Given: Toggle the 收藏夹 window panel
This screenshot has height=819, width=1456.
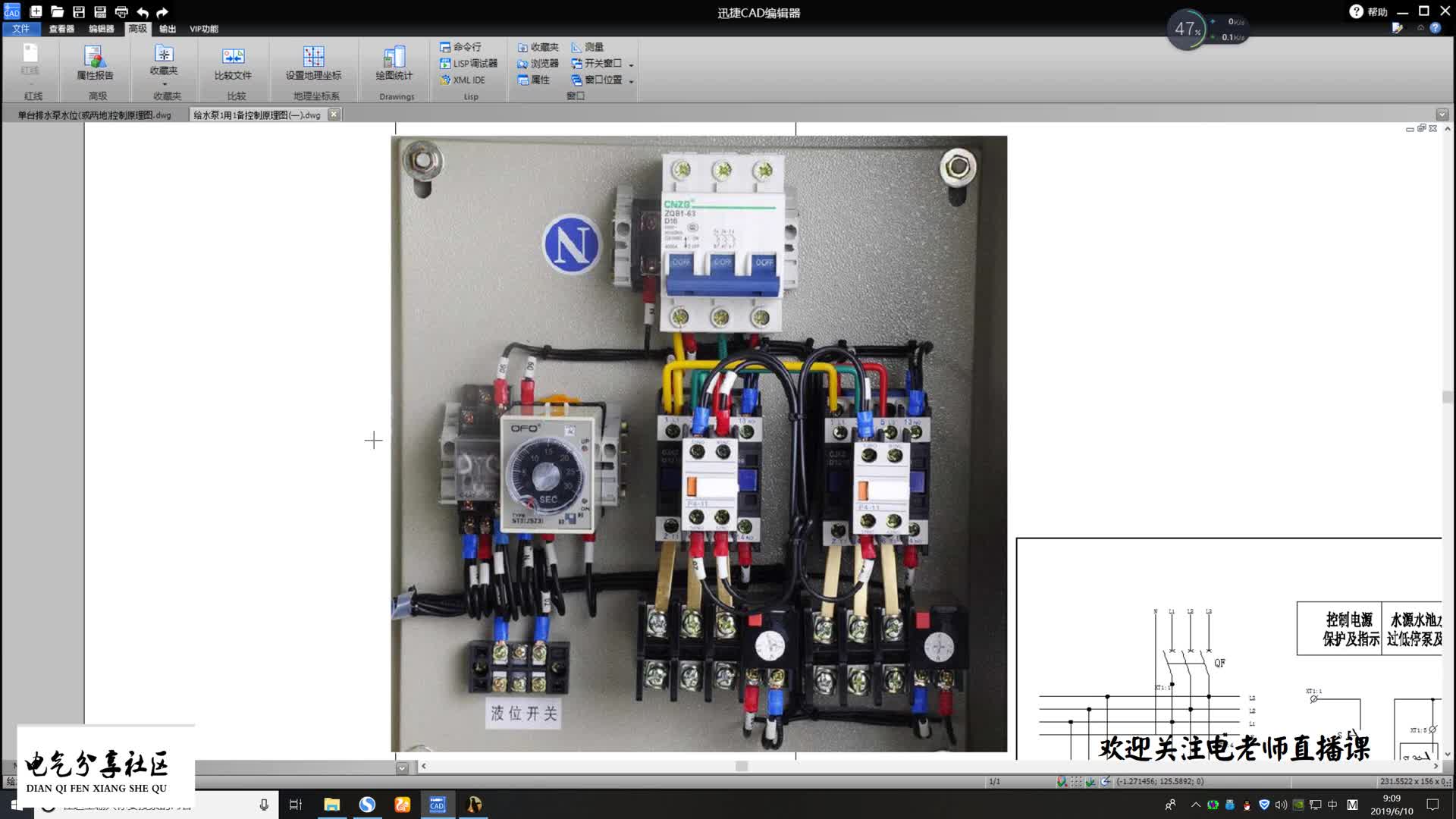Looking at the screenshot, I should (538, 47).
